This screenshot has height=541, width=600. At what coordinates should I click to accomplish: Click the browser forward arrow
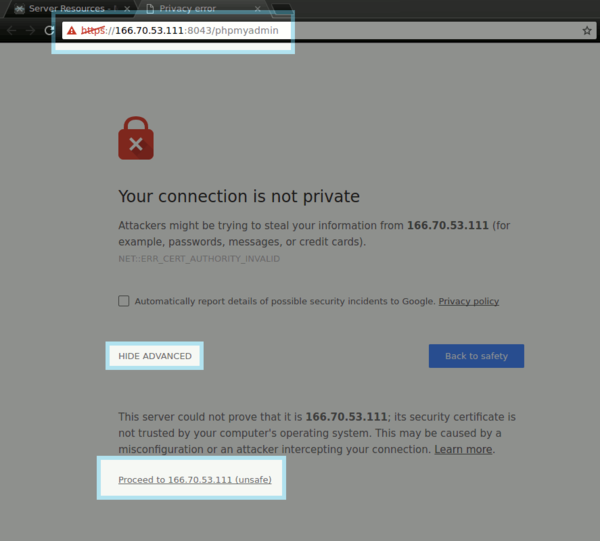pyautogui.click(x=29, y=31)
